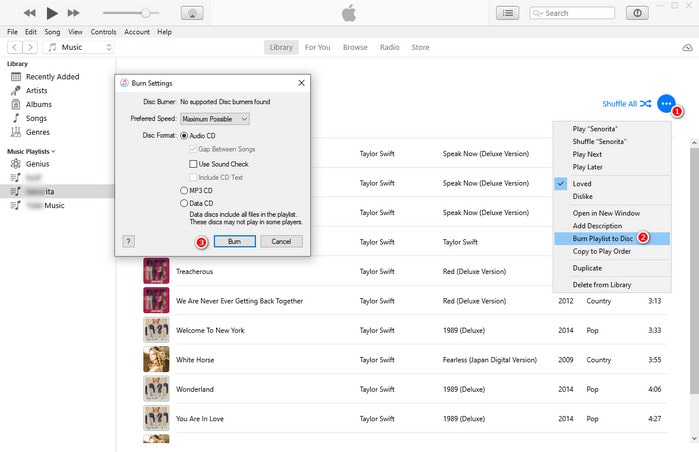Switch to the For You tab
The height and width of the screenshot is (452, 699).
[x=317, y=47]
